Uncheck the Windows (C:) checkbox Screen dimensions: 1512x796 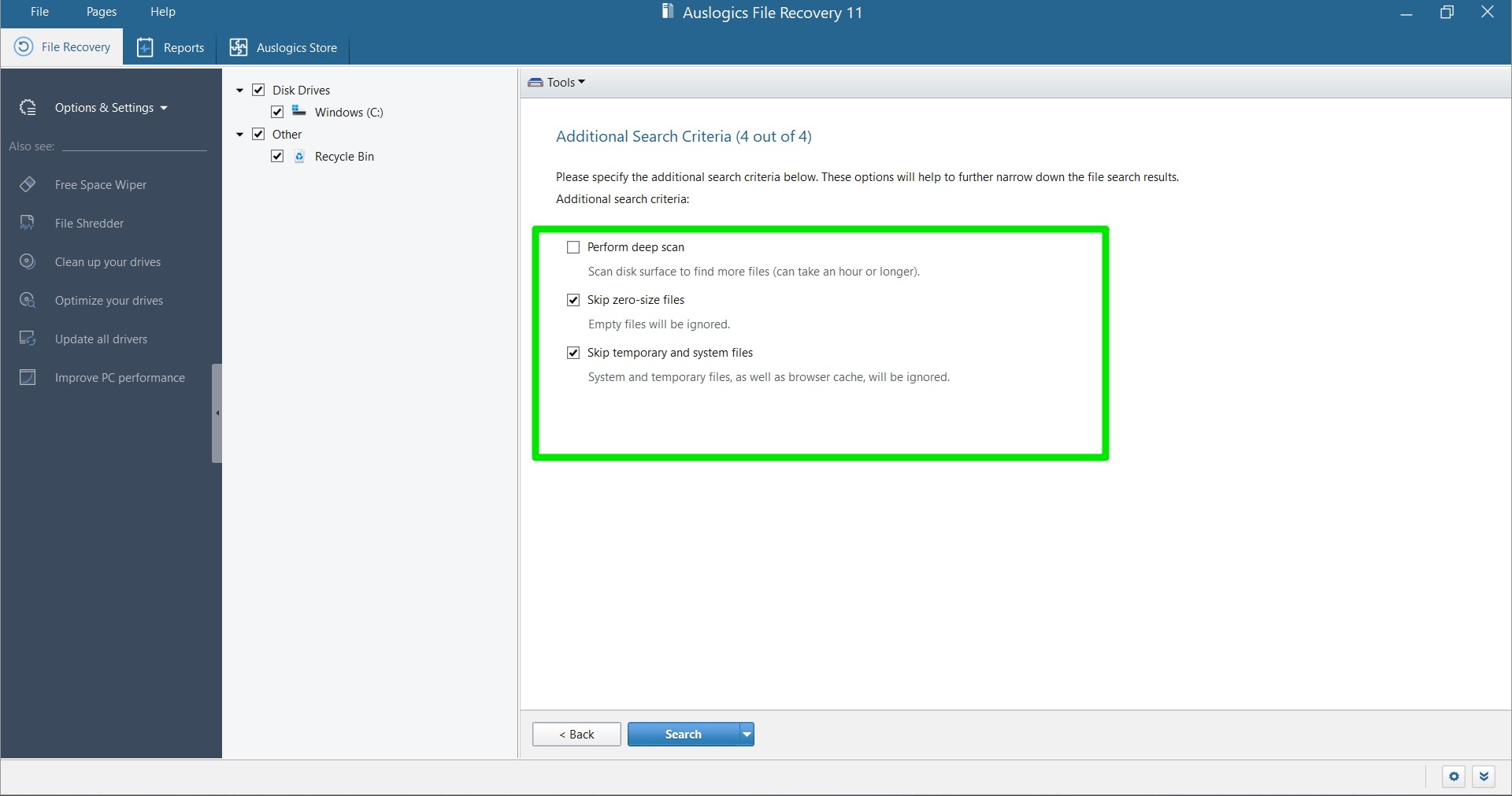(x=277, y=112)
